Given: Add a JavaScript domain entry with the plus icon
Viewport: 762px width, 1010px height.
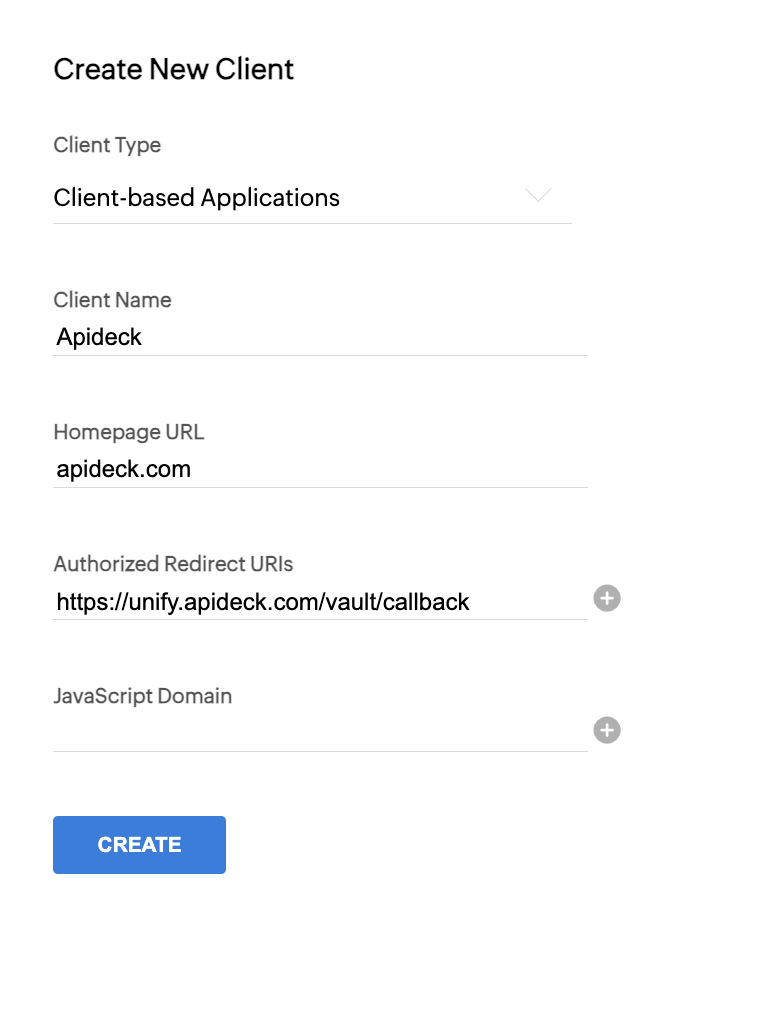Looking at the screenshot, I should [x=607, y=730].
